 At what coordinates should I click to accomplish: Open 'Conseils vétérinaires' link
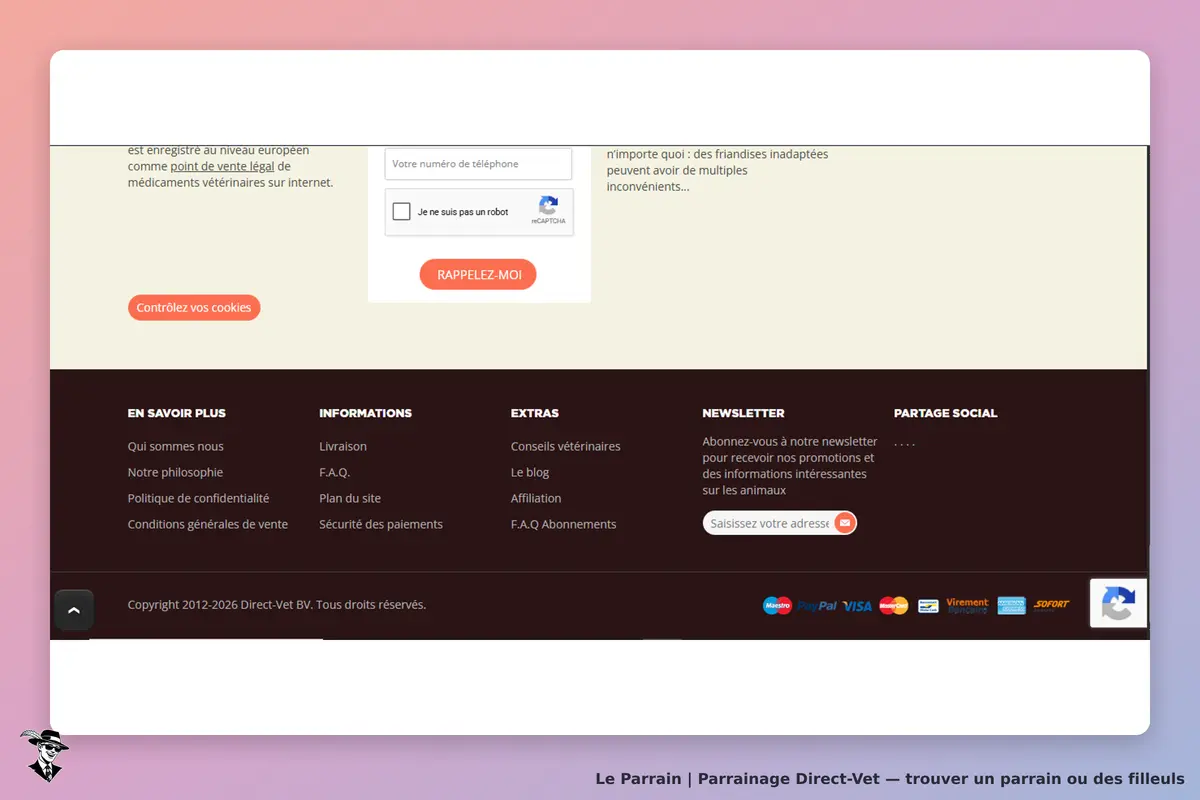tap(566, 446)
